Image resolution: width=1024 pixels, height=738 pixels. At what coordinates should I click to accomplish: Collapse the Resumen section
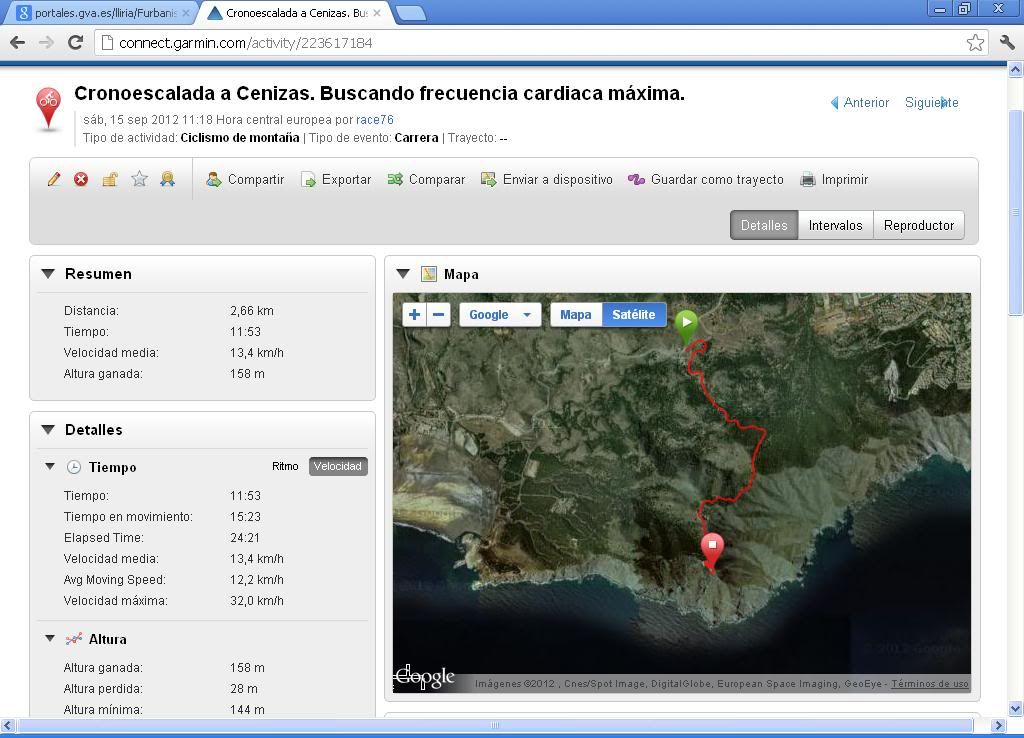click(48, 274)
